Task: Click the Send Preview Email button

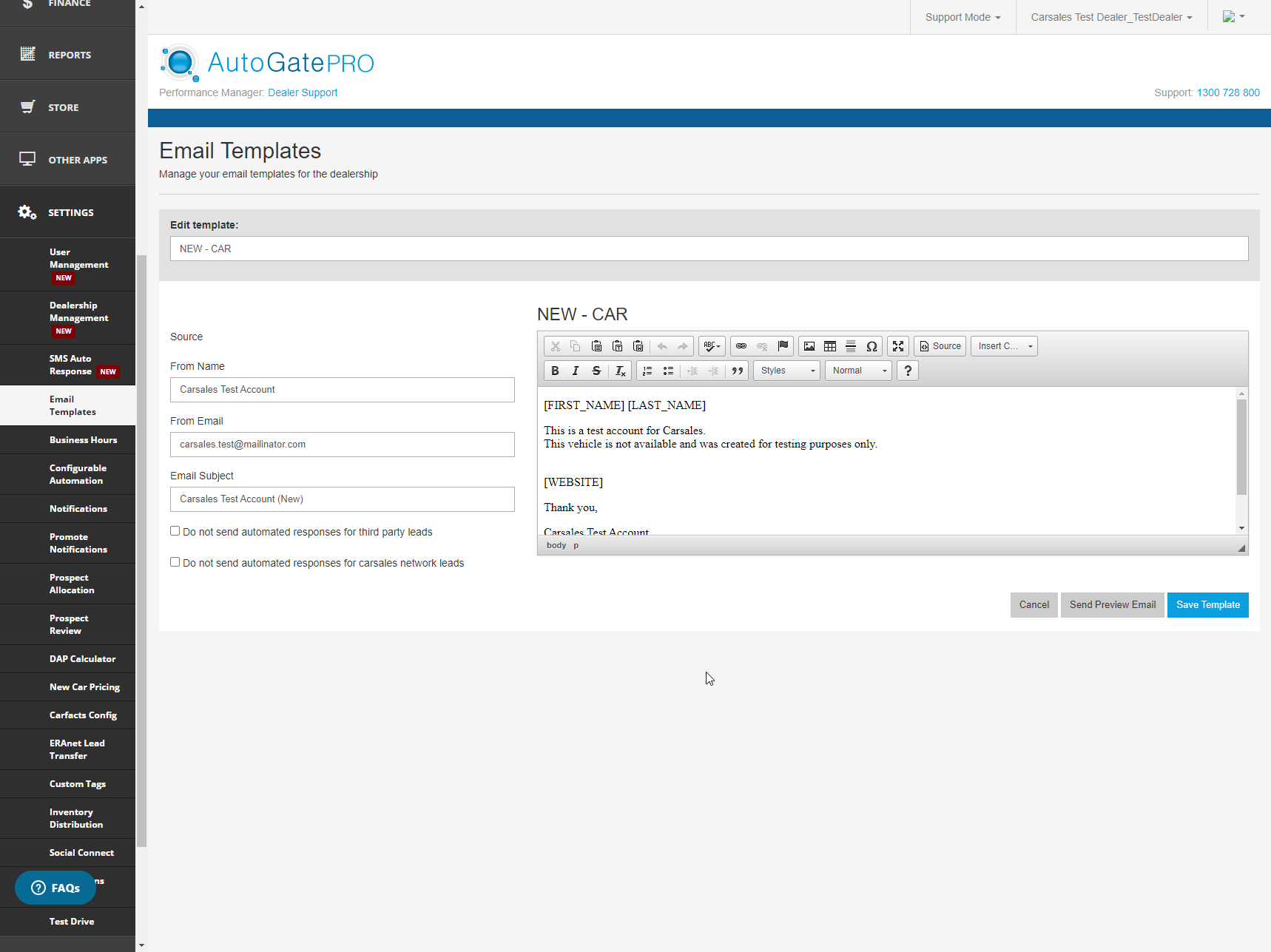Action: (1113, 605)
